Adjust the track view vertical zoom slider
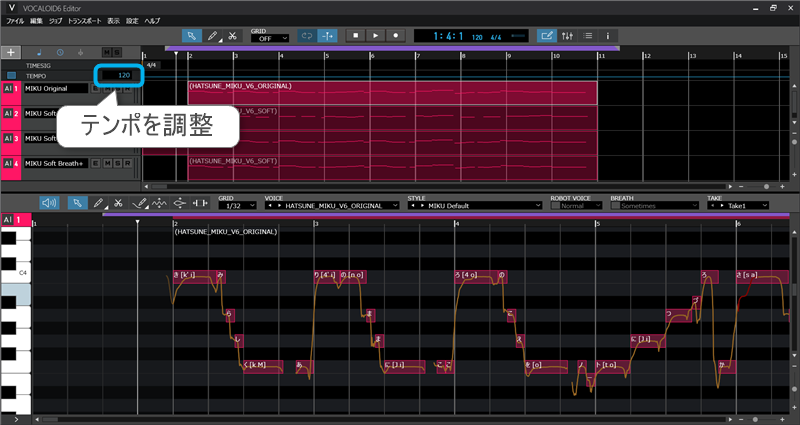800x425 pixels. [x=794, y=142]
